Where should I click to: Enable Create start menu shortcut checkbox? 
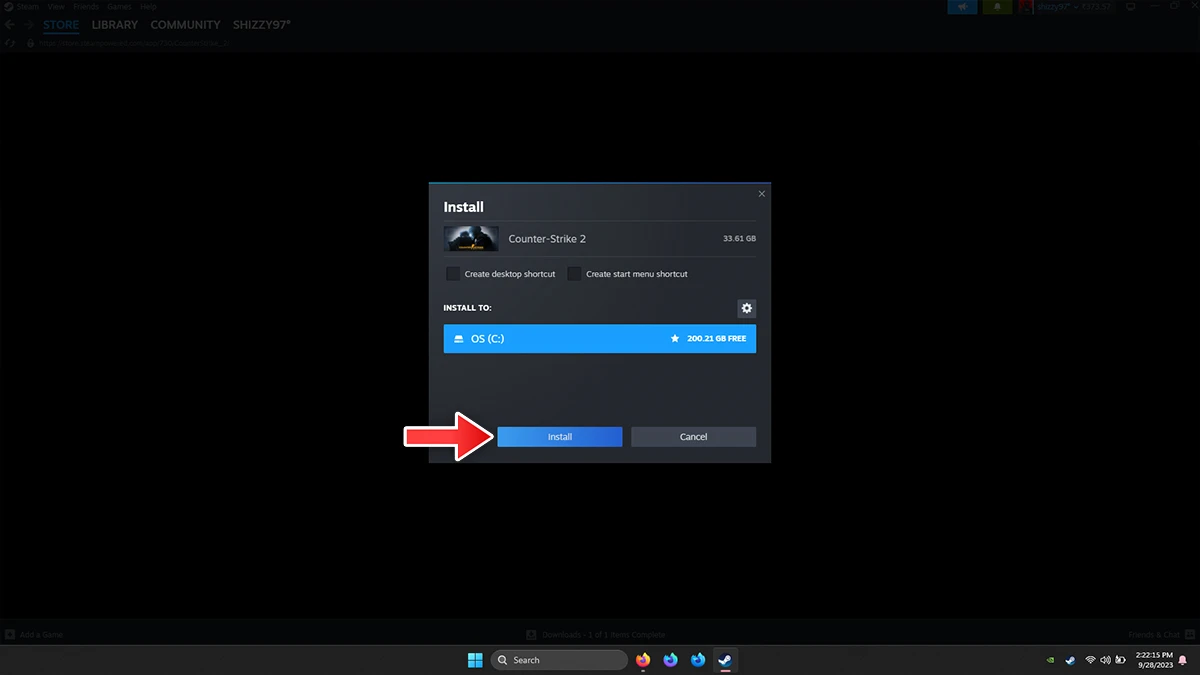574,274
